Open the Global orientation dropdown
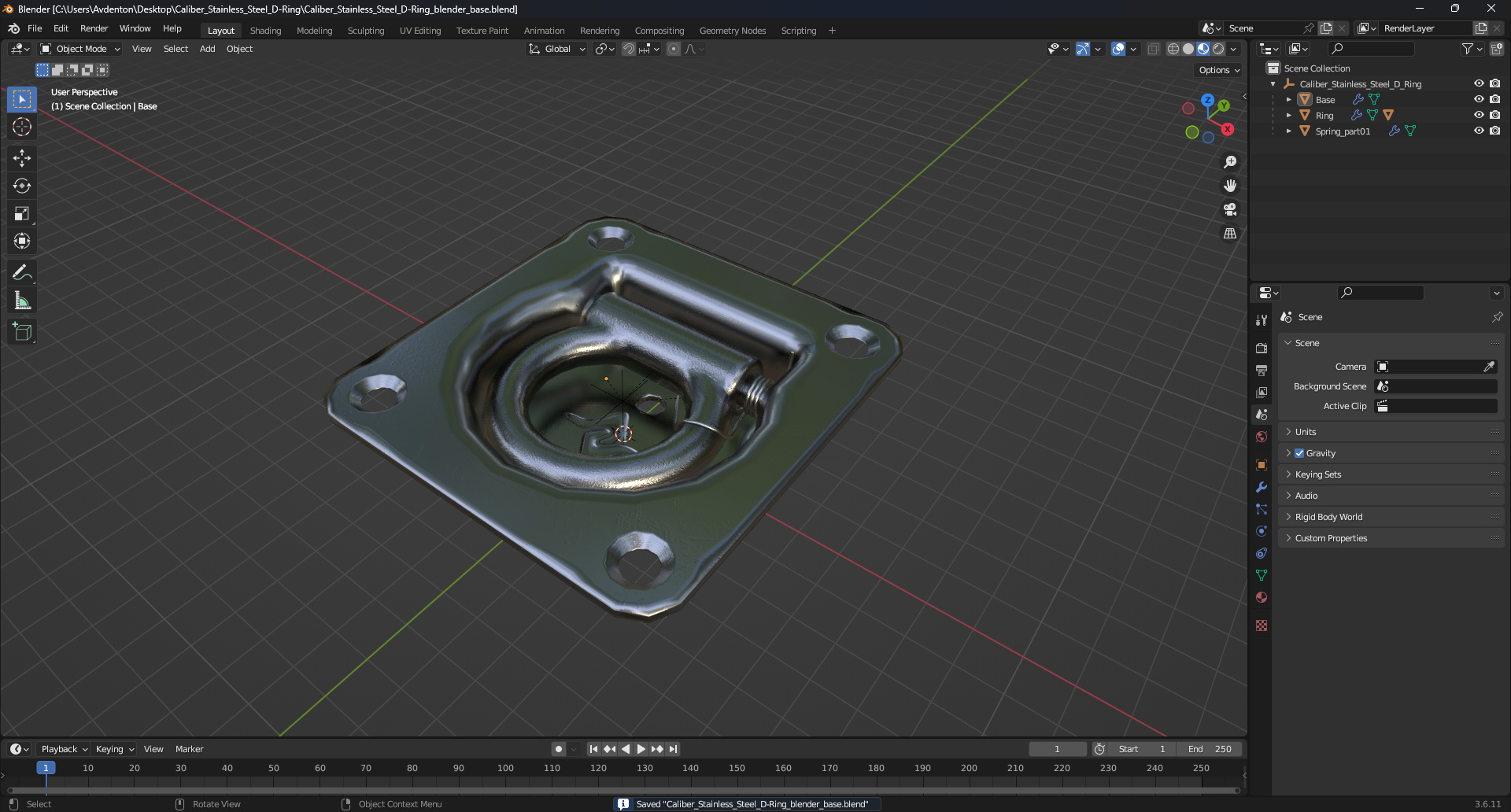Screen dimensions: 1511x812 coord(556,49)
